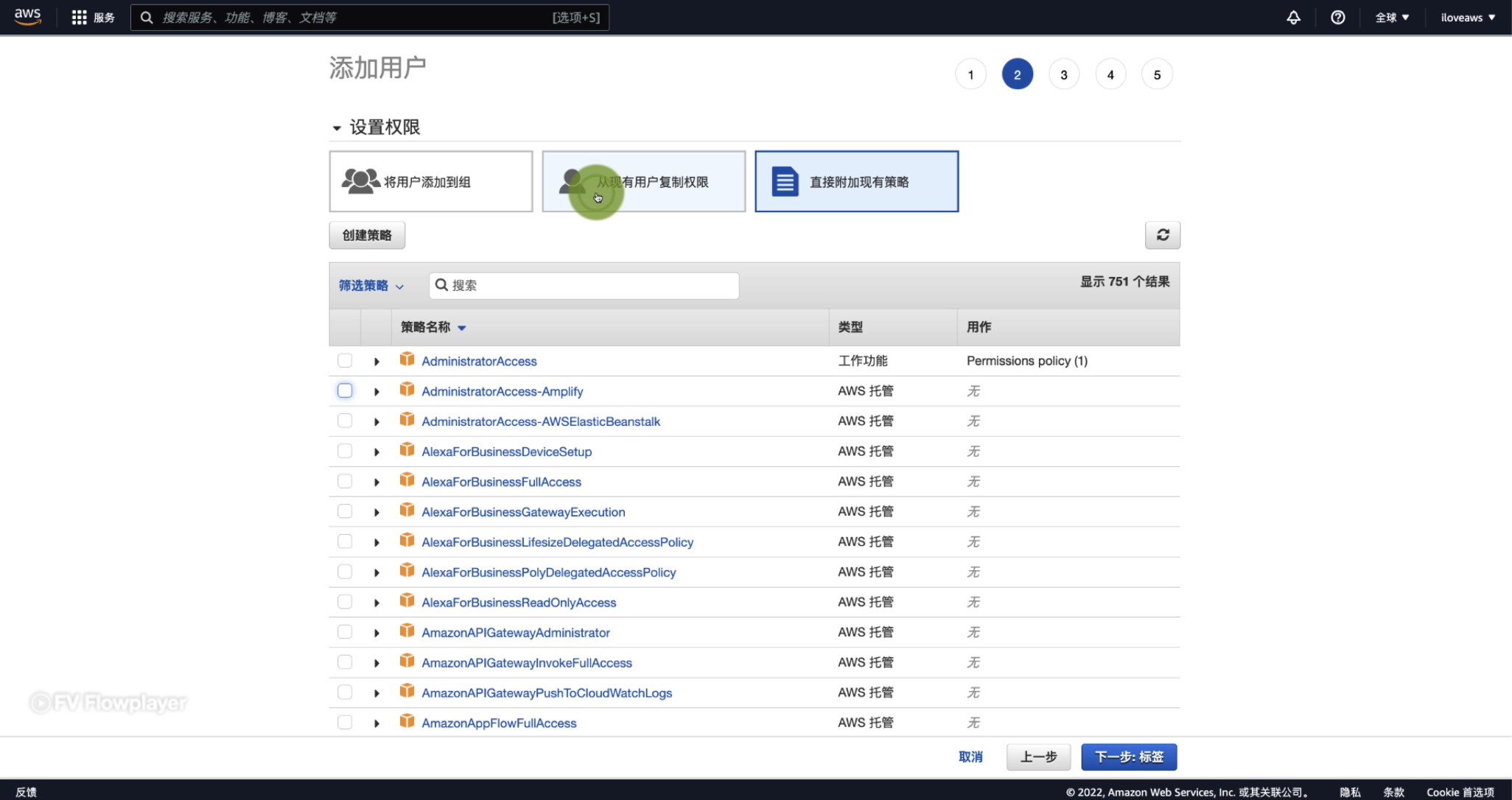Click the 反馈 feedback link in footer
Image resolution: width=1512 pixels, height=800 pixels.
(x=27, y=792)
